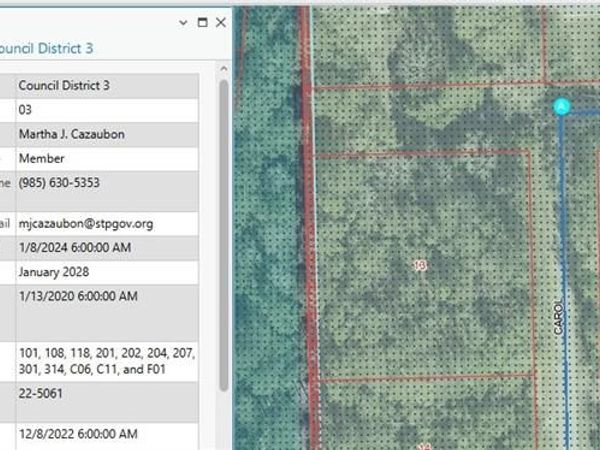Screen dimensions: 600x450
Task: Select the January 2028 term cell
Action: 55,272
